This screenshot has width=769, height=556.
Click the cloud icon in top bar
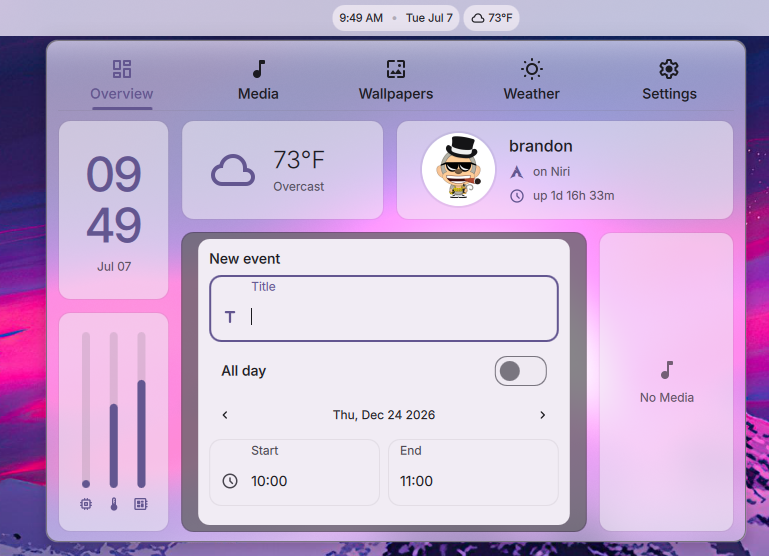click(x=478, y=18)
